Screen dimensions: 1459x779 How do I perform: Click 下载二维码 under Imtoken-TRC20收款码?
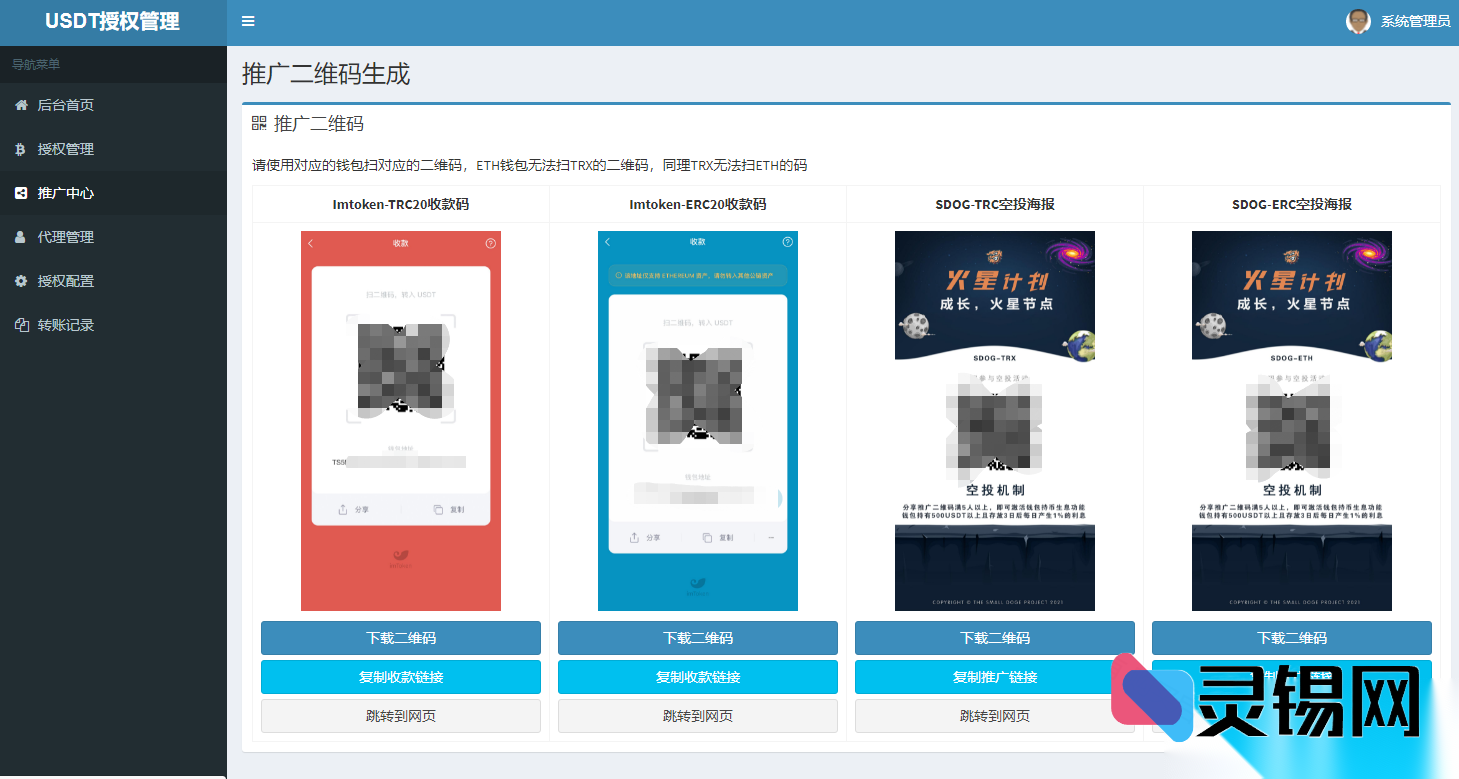click(x=400, y=638)
